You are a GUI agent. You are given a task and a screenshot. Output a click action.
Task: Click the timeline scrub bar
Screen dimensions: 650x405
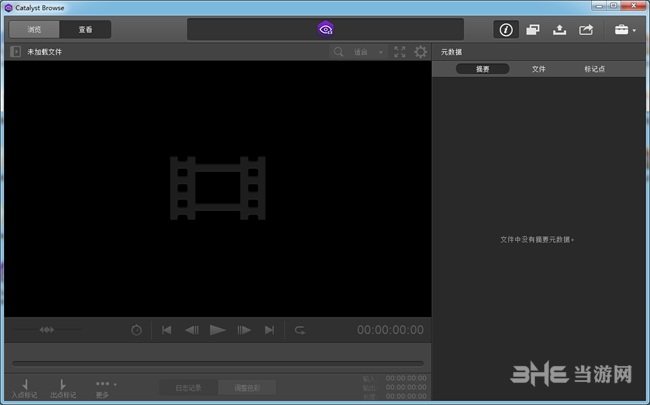point(218,364)
